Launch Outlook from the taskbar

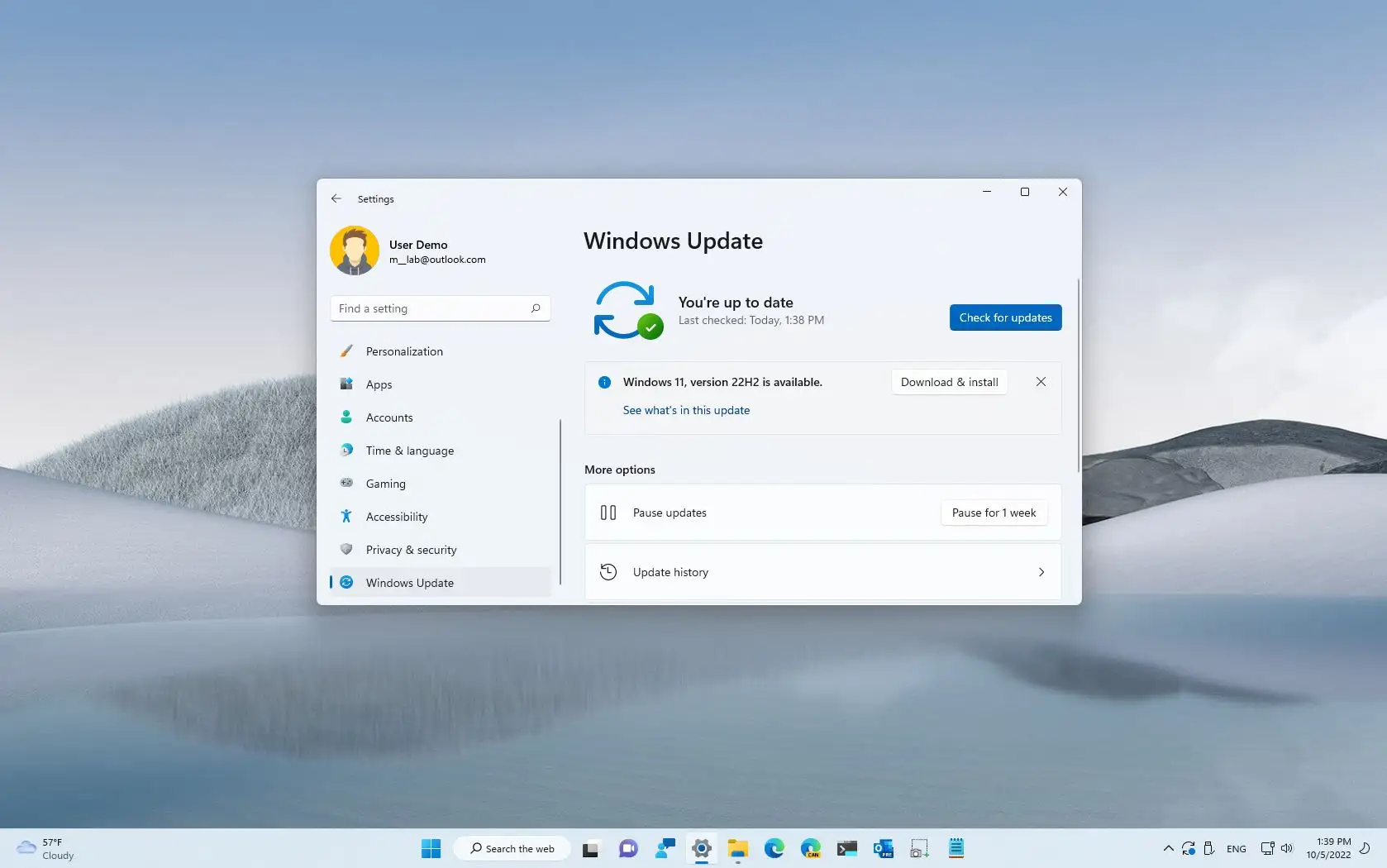pos(883,848)
